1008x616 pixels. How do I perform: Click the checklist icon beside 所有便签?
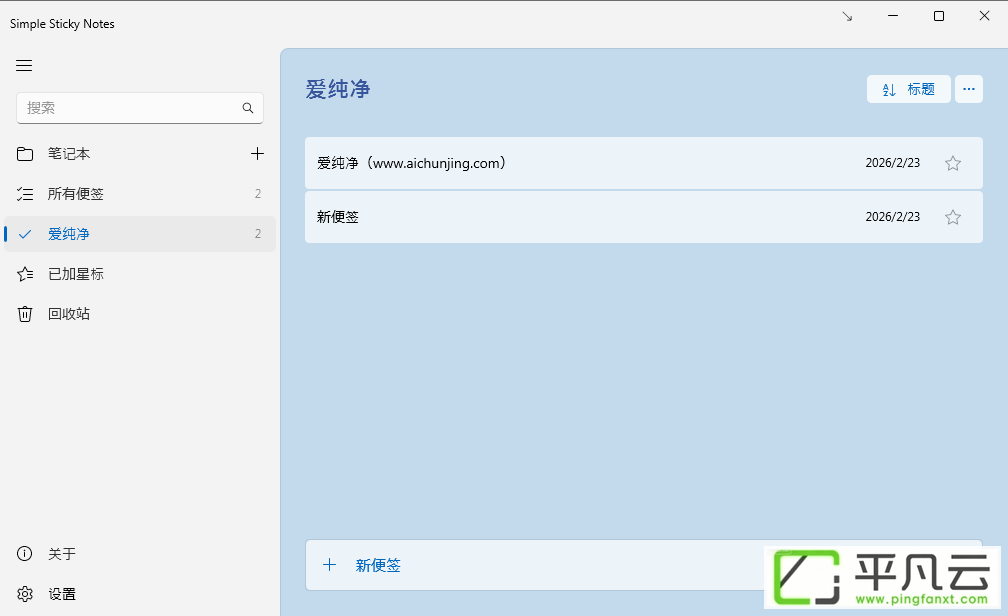pyautogui.click(x=25, y=194)
